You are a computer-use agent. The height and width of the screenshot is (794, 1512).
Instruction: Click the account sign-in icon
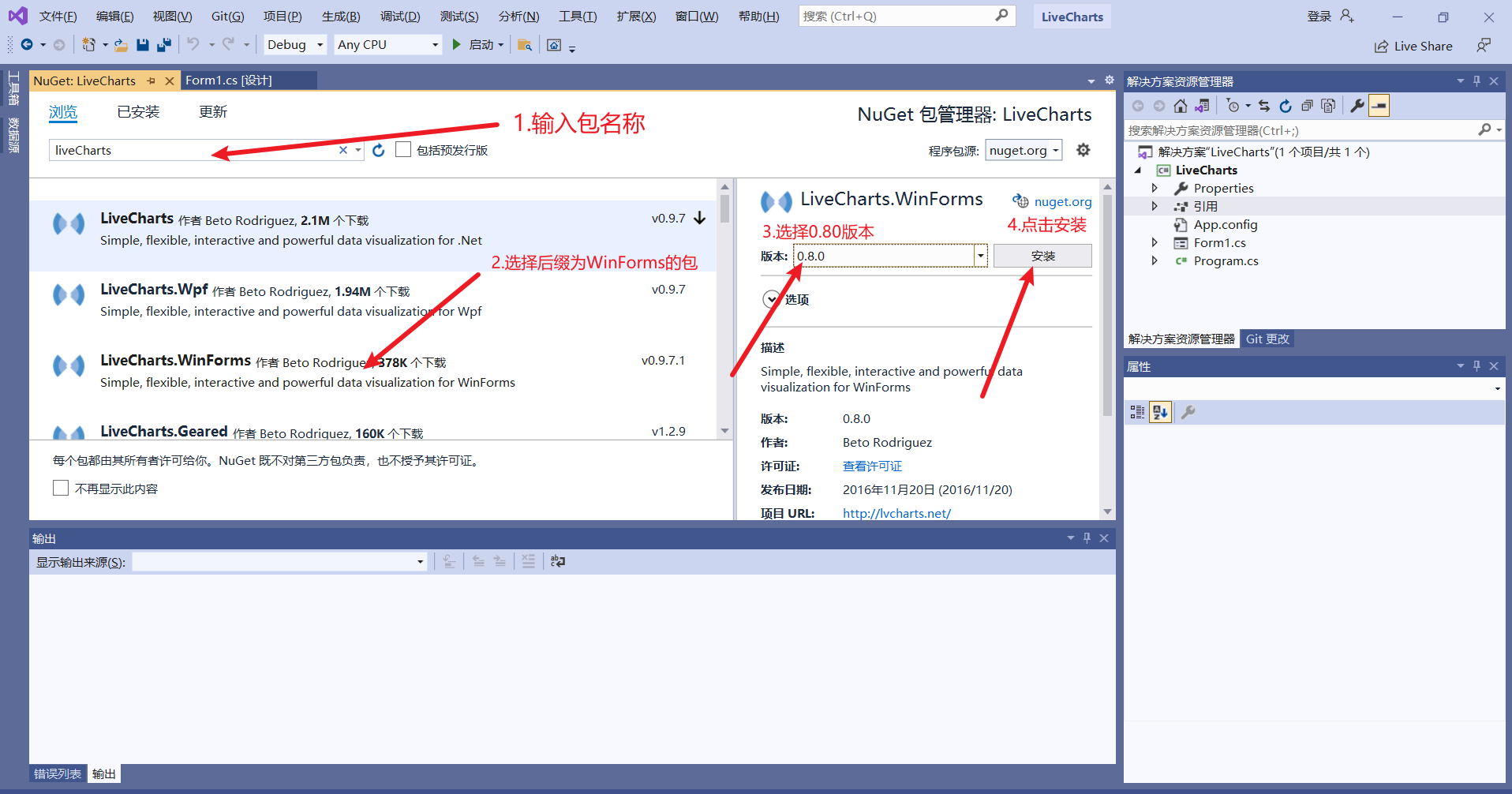coord(1347,16)
